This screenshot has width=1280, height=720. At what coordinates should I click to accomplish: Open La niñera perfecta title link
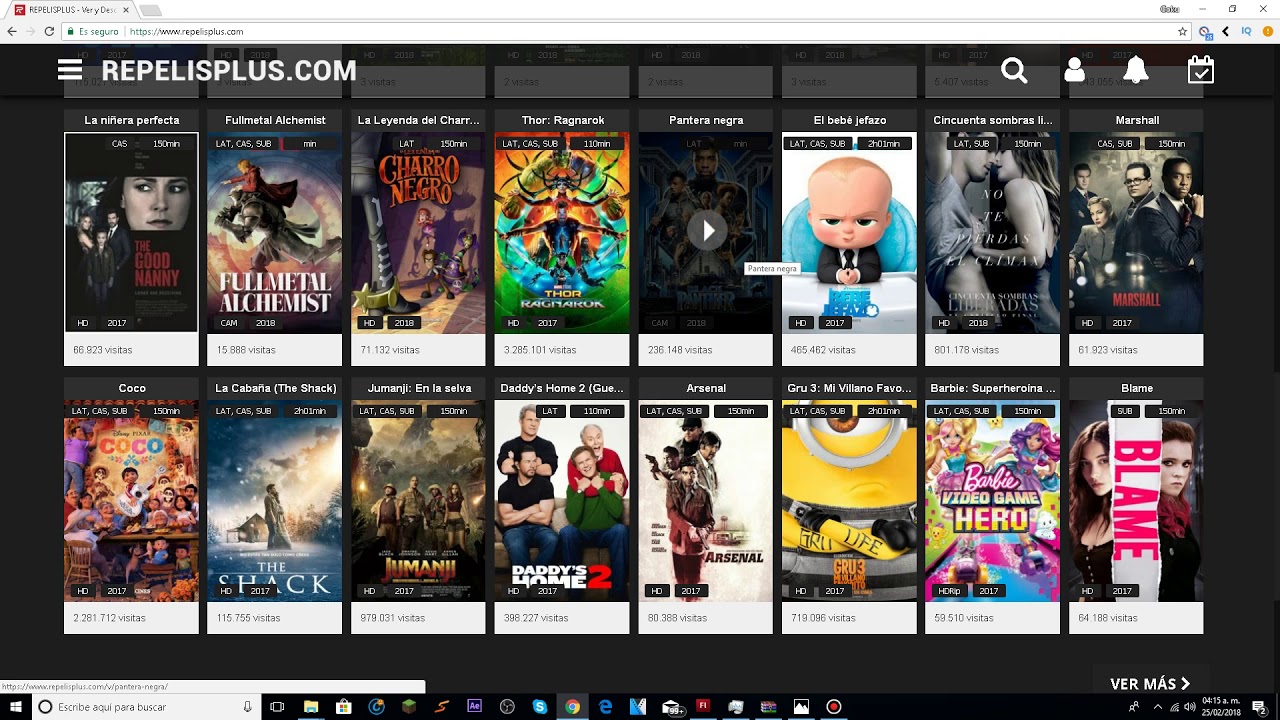[x=132, y=120]
